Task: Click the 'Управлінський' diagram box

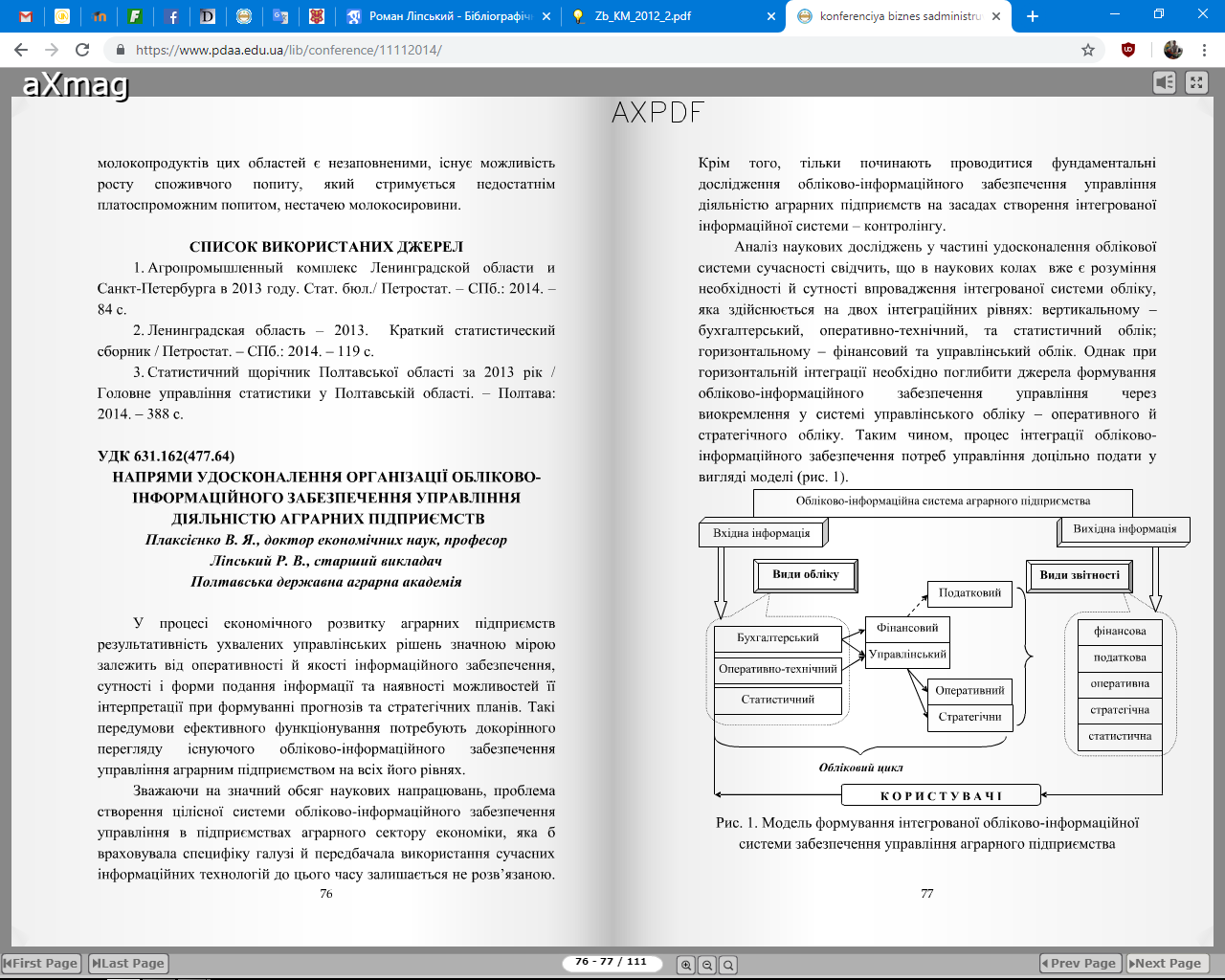Action: 907,656
